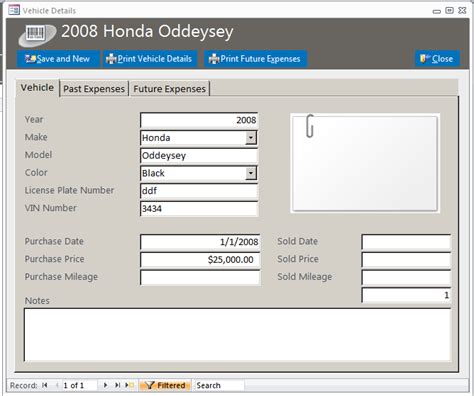
Task: Jump to last record arrow
Action: click(117, 385)
